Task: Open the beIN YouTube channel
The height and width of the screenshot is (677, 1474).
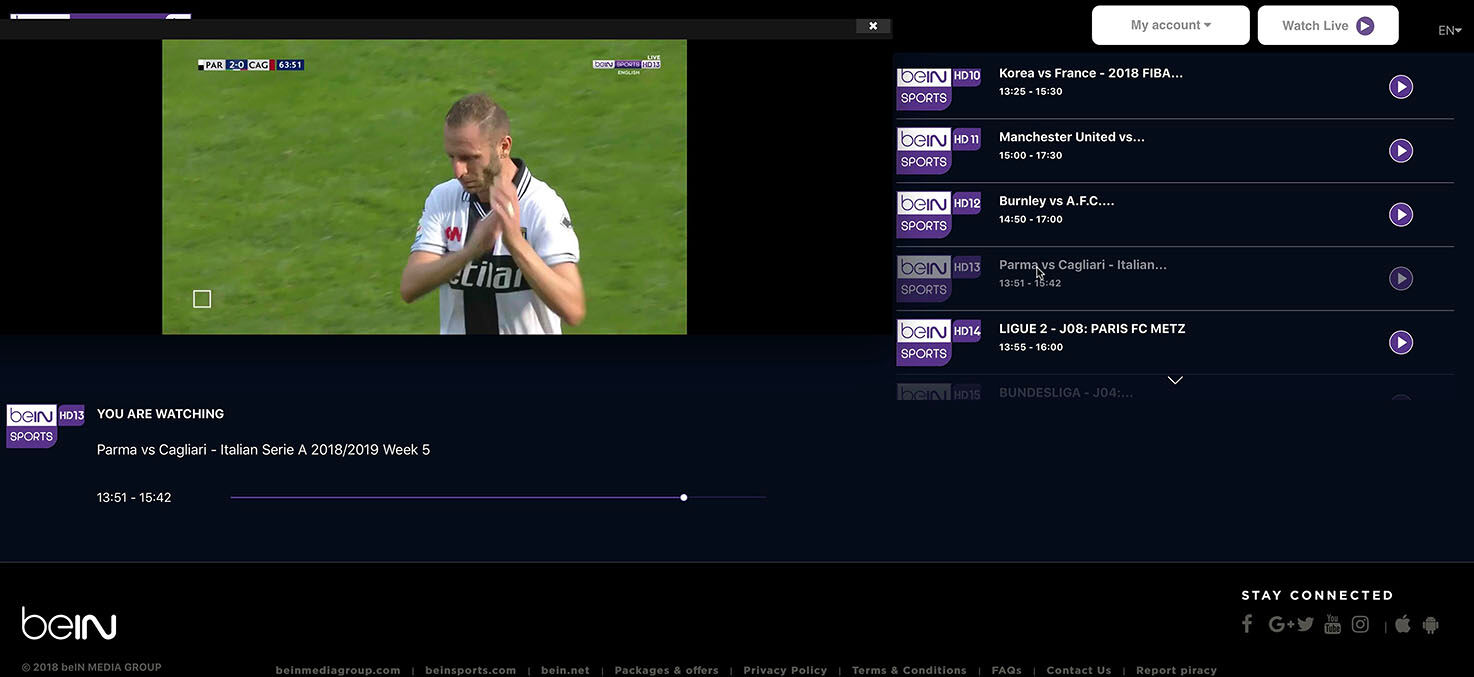Action: tap(1332, 624)
